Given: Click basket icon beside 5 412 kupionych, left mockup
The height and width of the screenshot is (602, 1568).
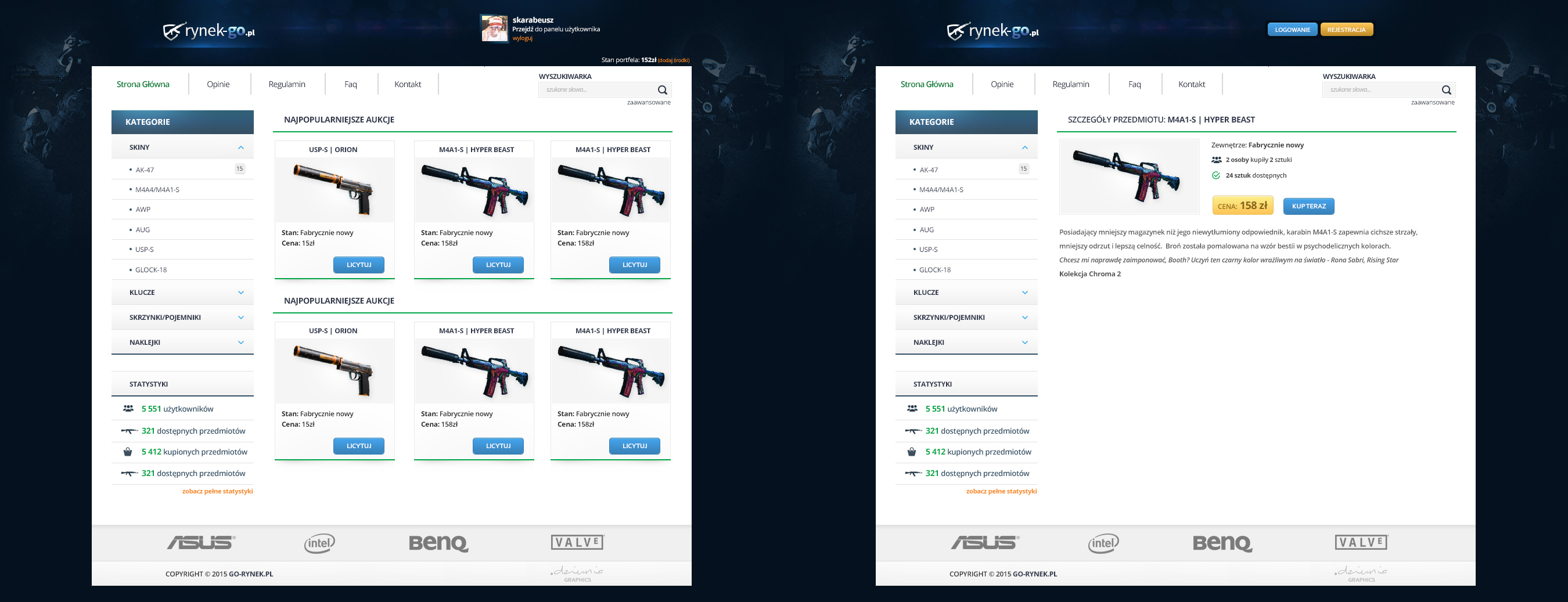Looking at the screenshot, I should click(x=127, y=452).
